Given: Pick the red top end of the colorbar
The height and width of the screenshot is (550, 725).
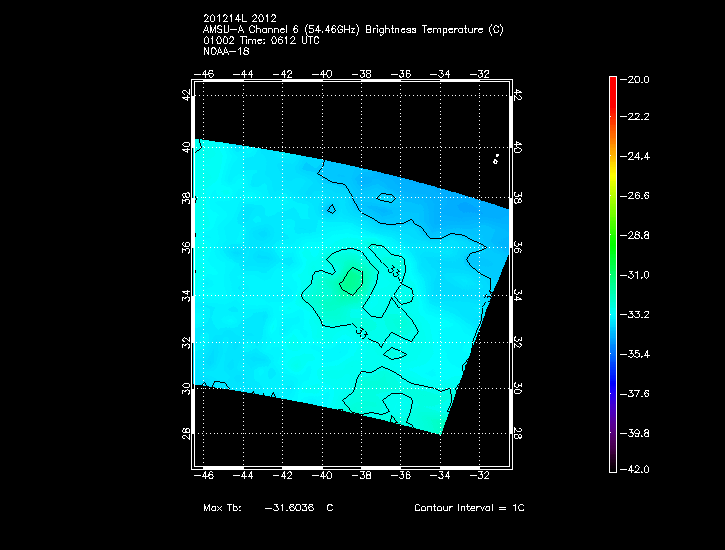Looking at the screenshot, I should pyautogui.click(x=612, y=82).
